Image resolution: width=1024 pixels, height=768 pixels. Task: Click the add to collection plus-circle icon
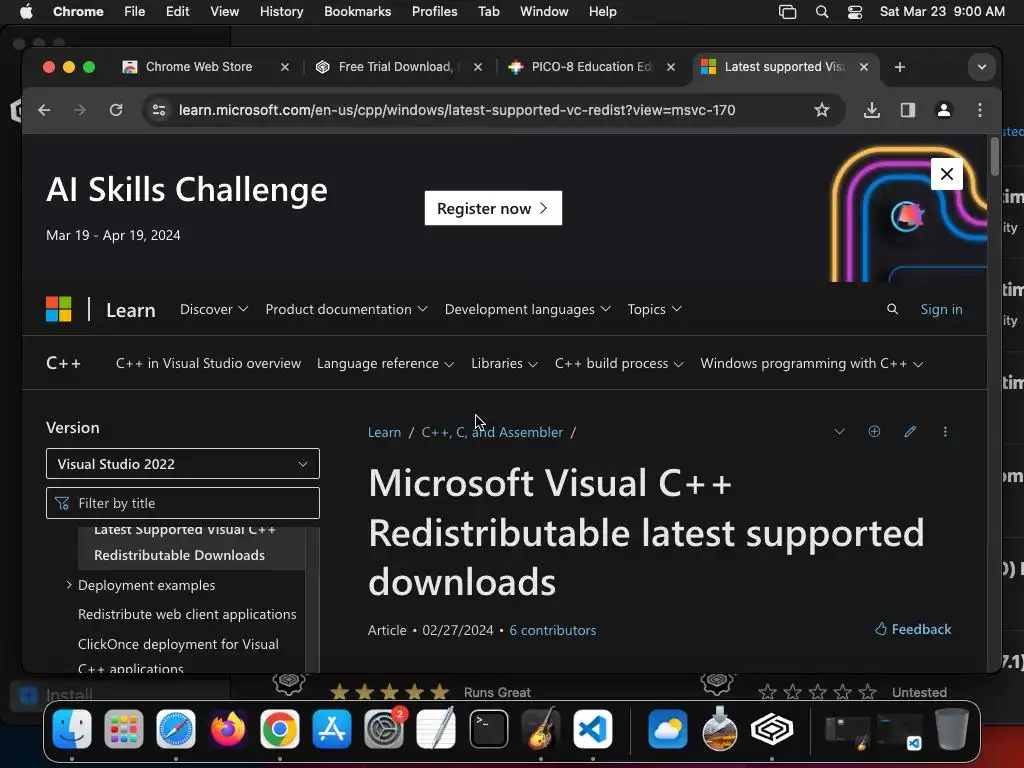click(x=874, y=431)
